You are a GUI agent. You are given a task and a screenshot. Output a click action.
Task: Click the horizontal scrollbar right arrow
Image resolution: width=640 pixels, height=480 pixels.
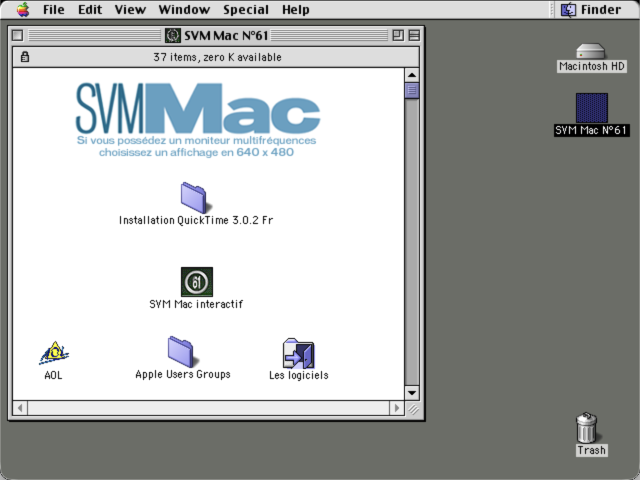[397, 408]
